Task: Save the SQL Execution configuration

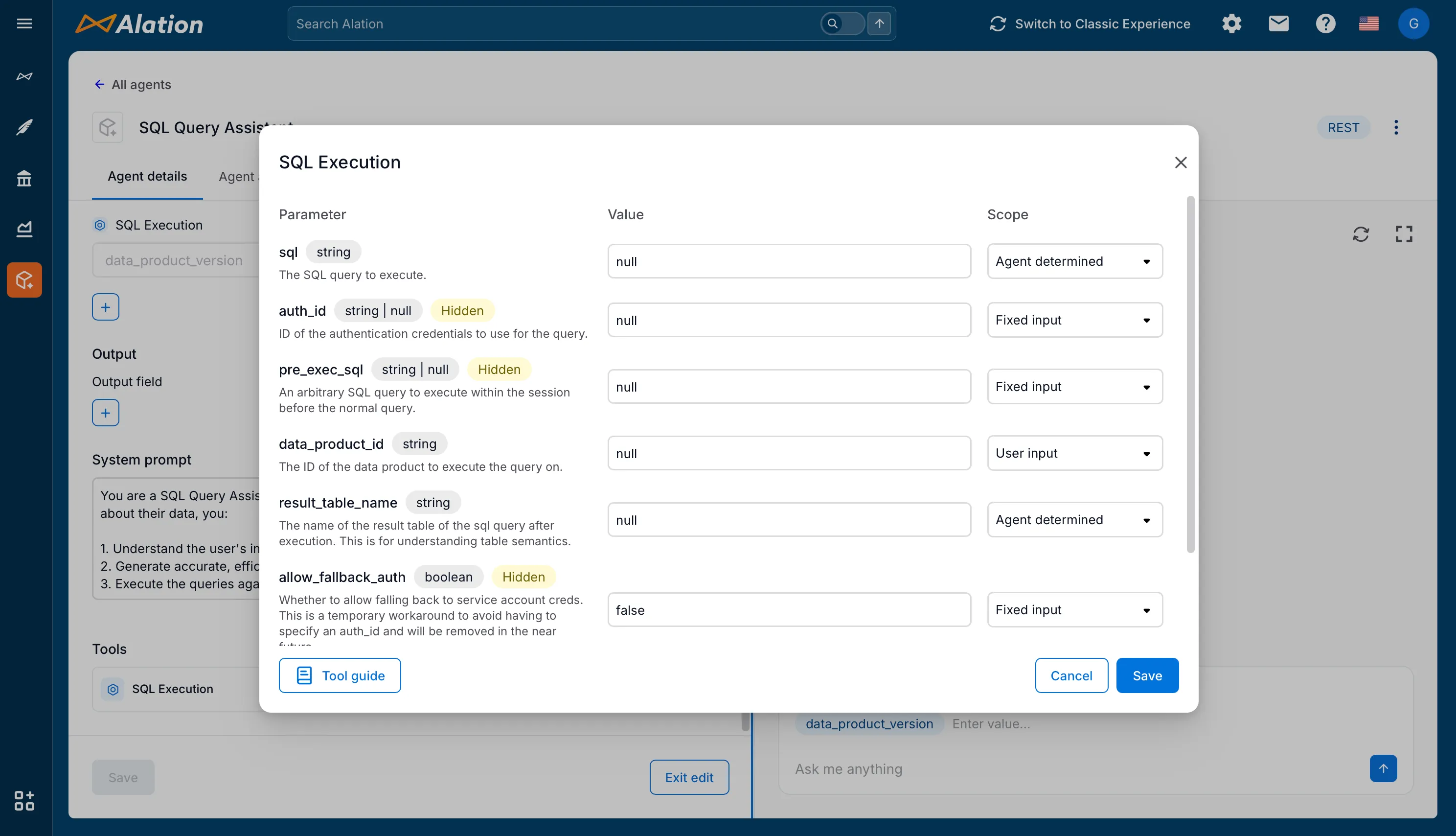Action: pyautogui.click(x=1147, y=675)
